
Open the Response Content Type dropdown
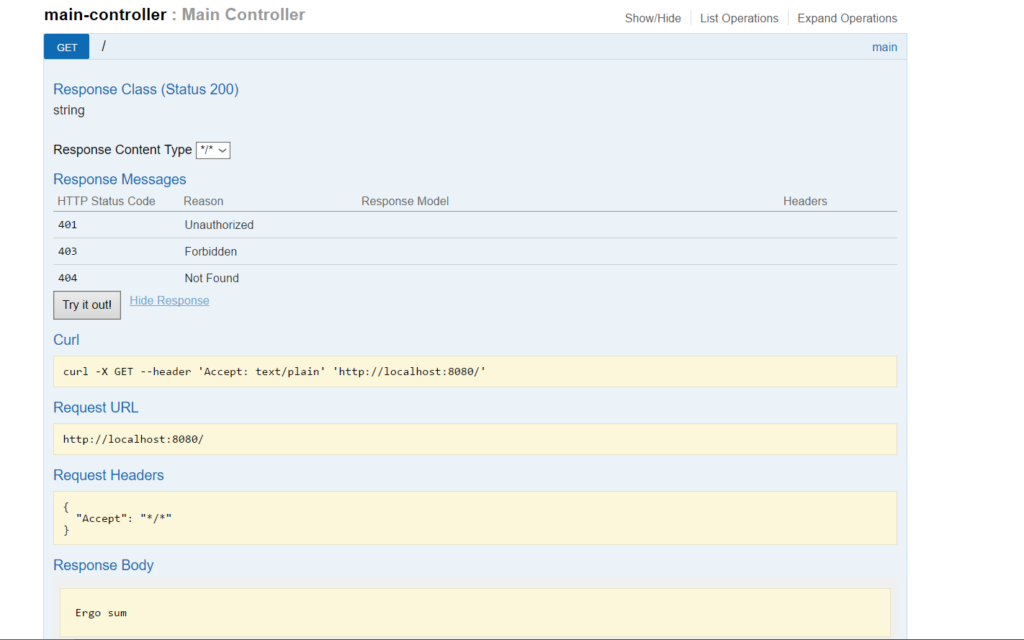click(213, 150)
